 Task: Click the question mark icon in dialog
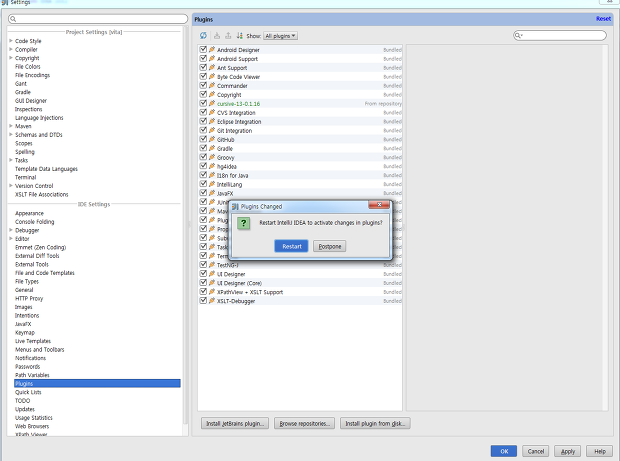243,223
